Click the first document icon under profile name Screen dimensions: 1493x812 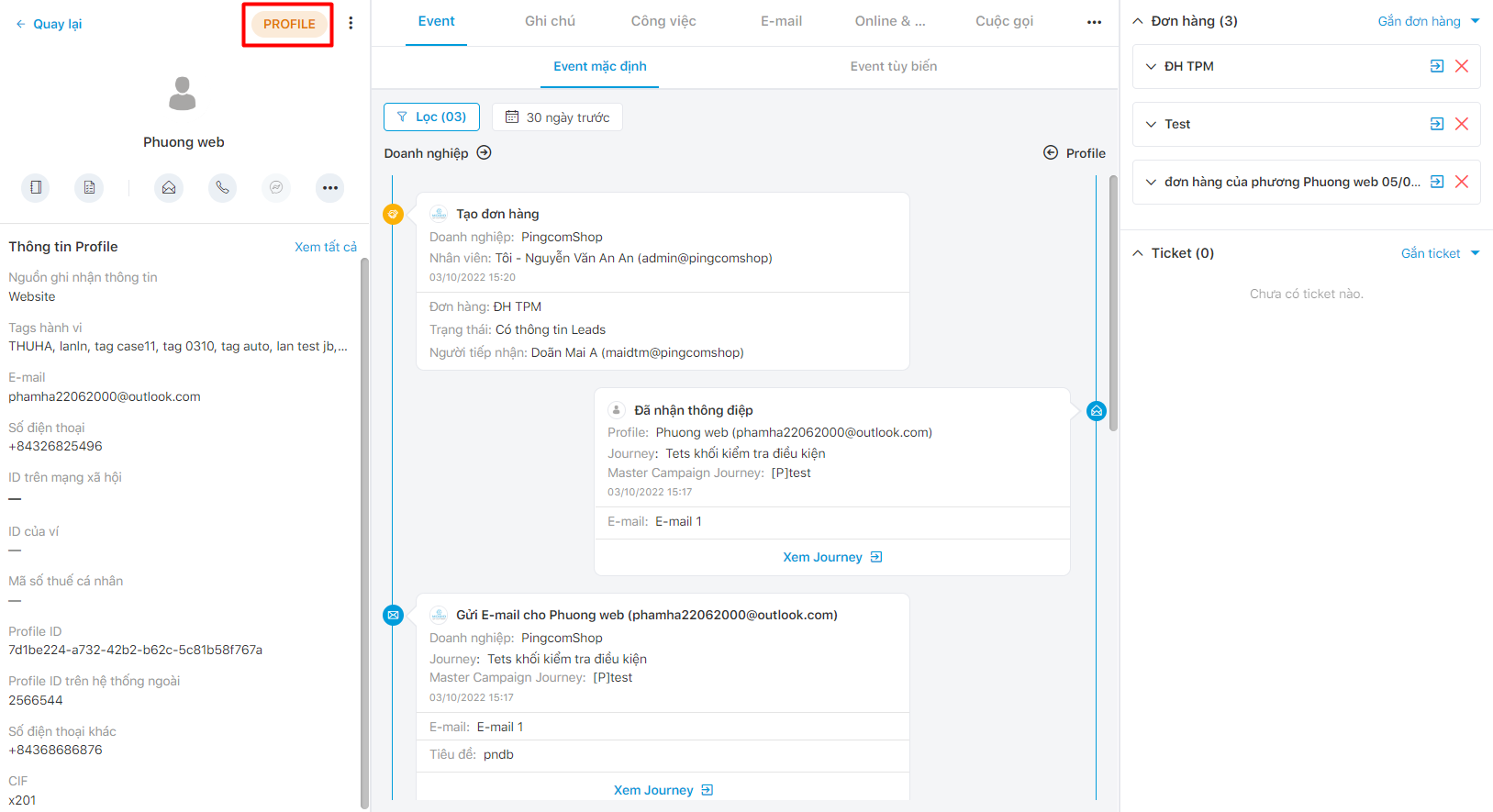(36, 187)
